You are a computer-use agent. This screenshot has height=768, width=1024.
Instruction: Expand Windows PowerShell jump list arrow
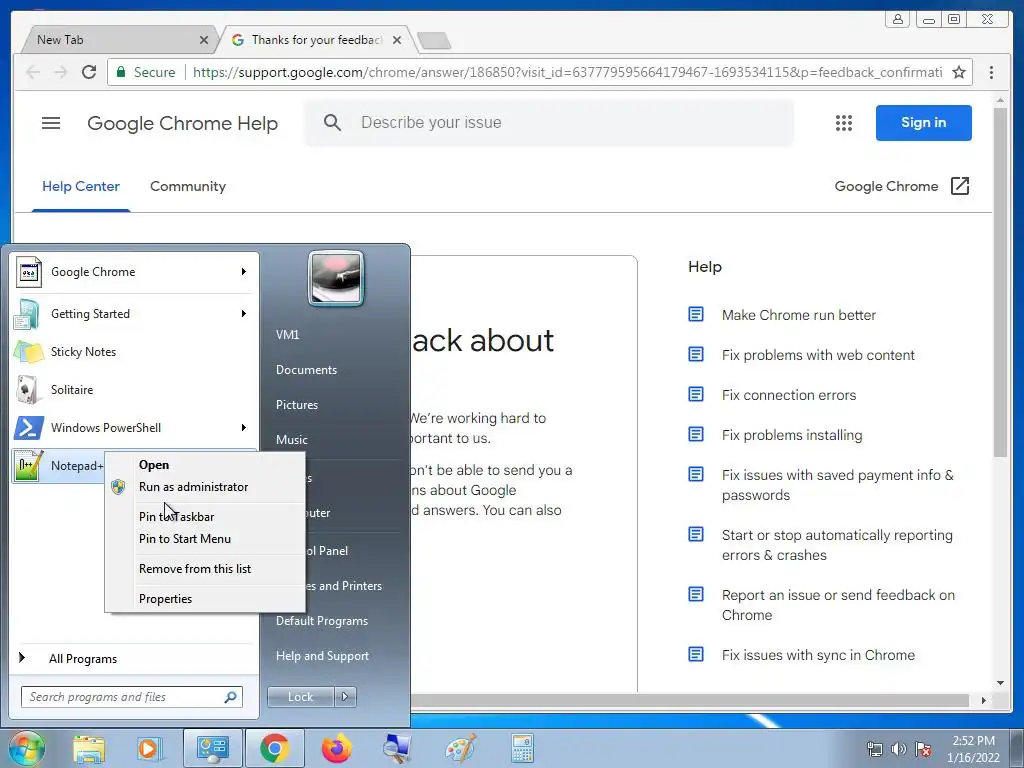[244, 428]
